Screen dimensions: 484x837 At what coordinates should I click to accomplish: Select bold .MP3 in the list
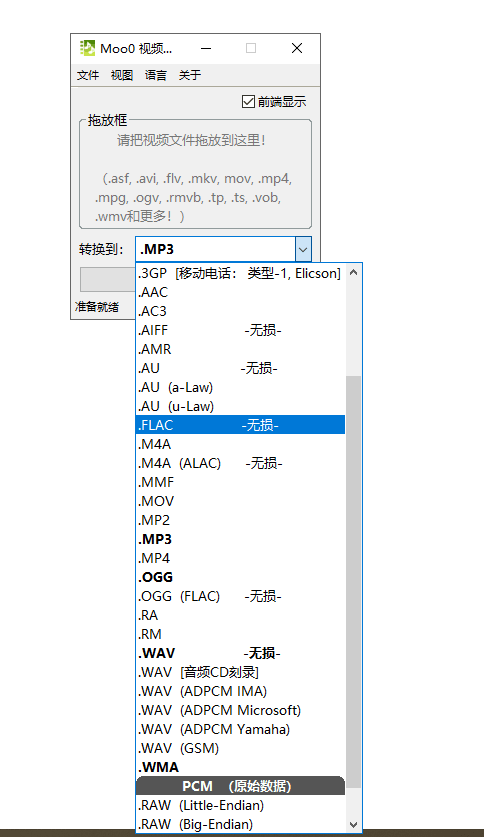point(241,539)
